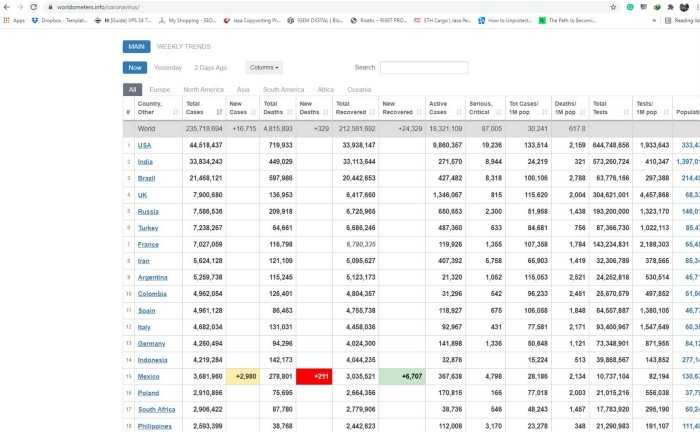700x432 pixels.
Task: Bookmark this page with the star icon
Action: [x=613, y=7]
